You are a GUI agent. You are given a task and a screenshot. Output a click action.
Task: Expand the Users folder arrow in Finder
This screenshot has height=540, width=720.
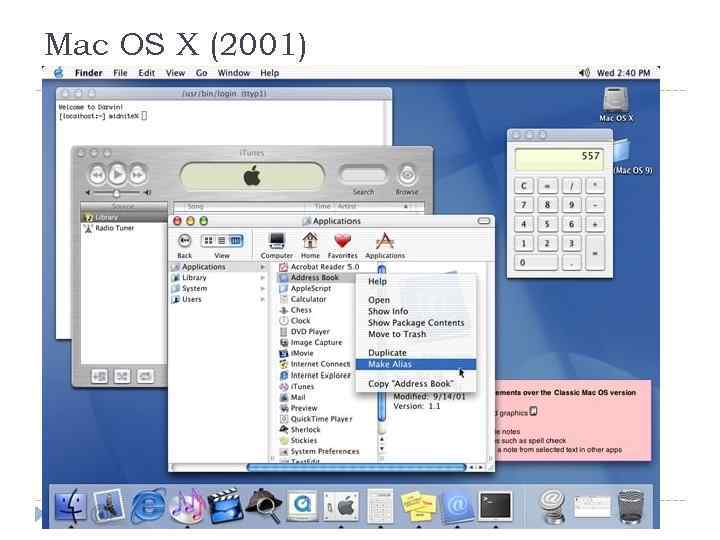point(262,299)
